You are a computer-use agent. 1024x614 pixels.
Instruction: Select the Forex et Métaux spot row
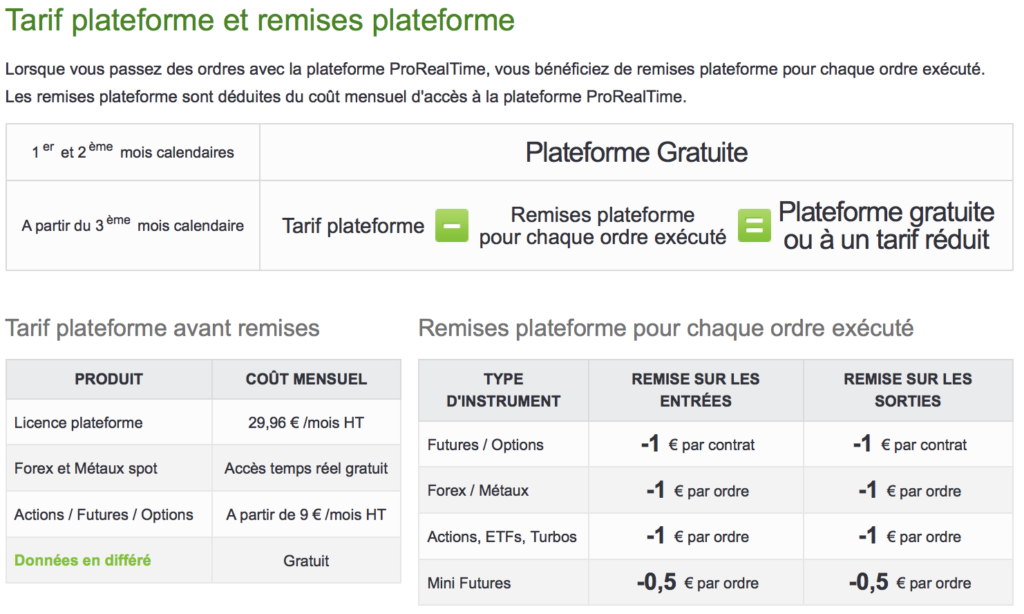[203, 468]
